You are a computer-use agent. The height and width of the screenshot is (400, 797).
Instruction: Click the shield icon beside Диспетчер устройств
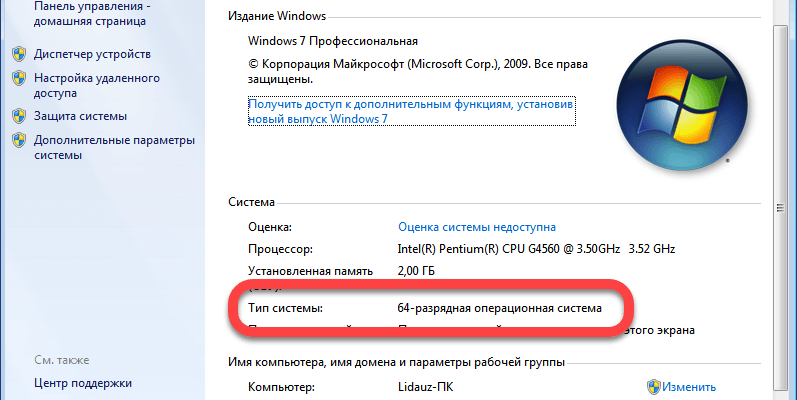pyautogui.click(x=19, y=54)
